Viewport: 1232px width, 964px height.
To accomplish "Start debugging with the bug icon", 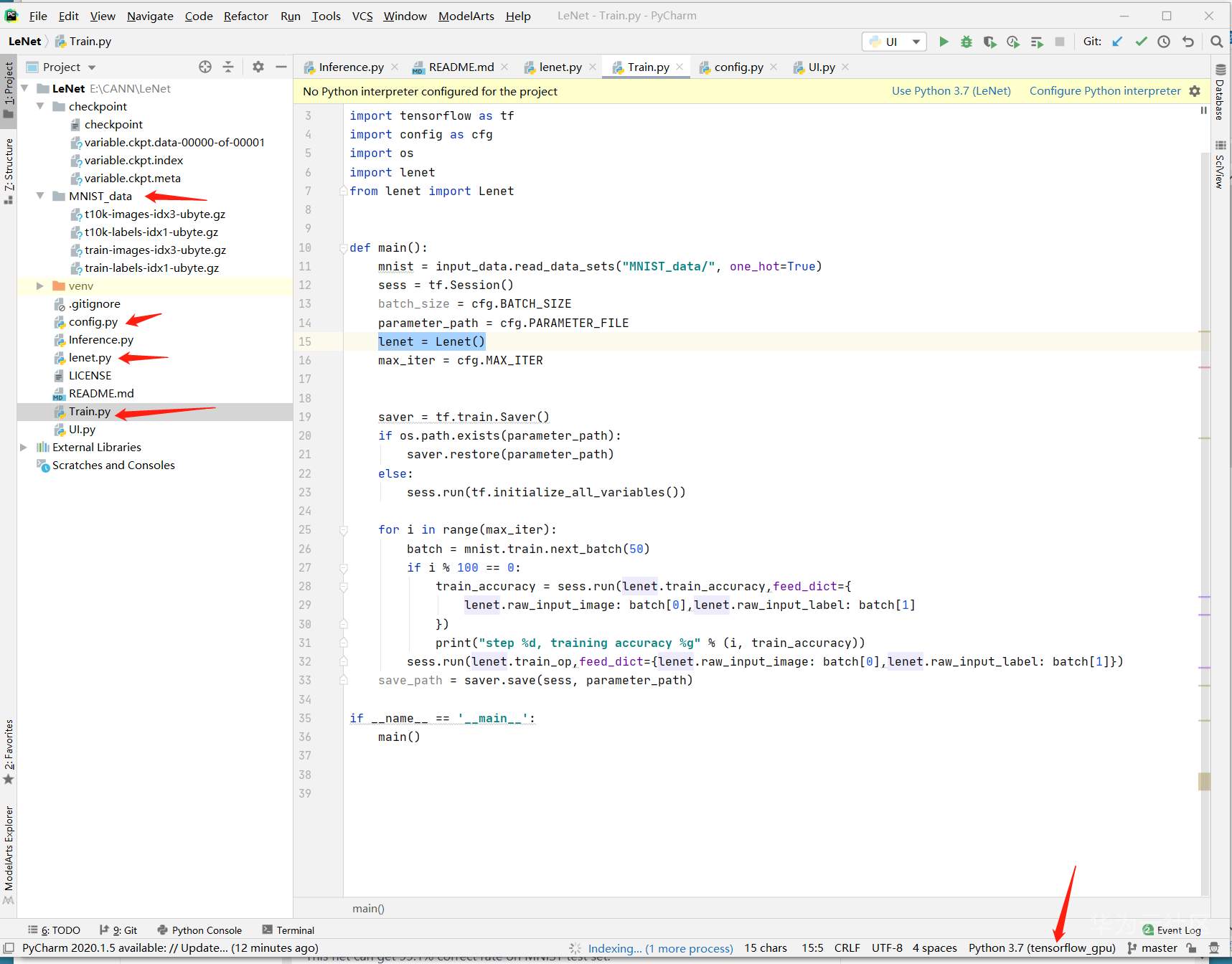I will [x=967, y=42].
